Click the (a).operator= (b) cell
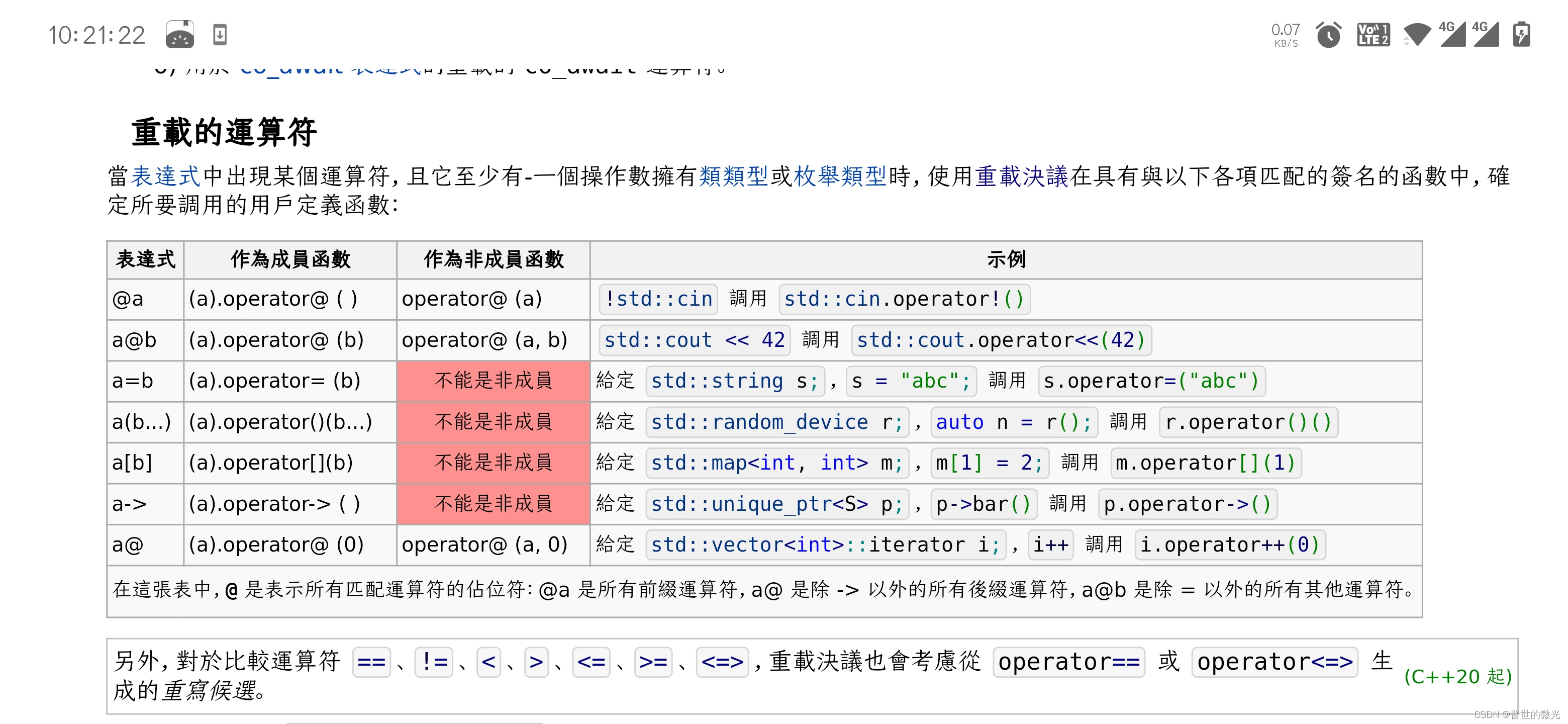This screenshot has width=1568, height=724. (290, 381)
